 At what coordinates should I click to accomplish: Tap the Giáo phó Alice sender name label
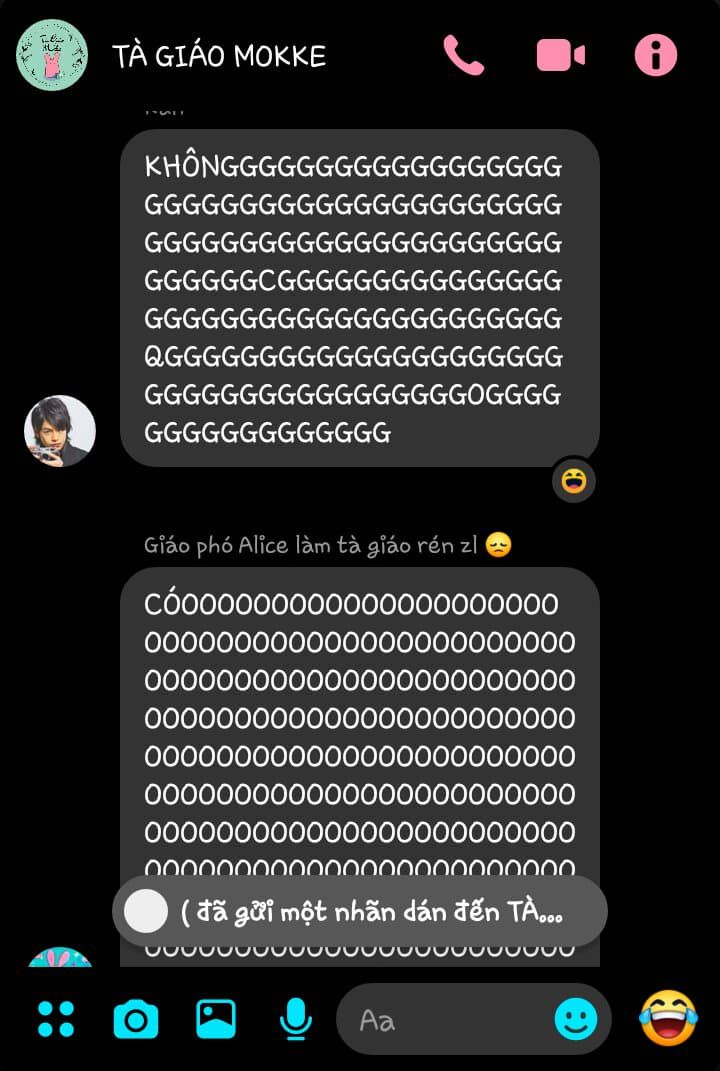point(311,546)
